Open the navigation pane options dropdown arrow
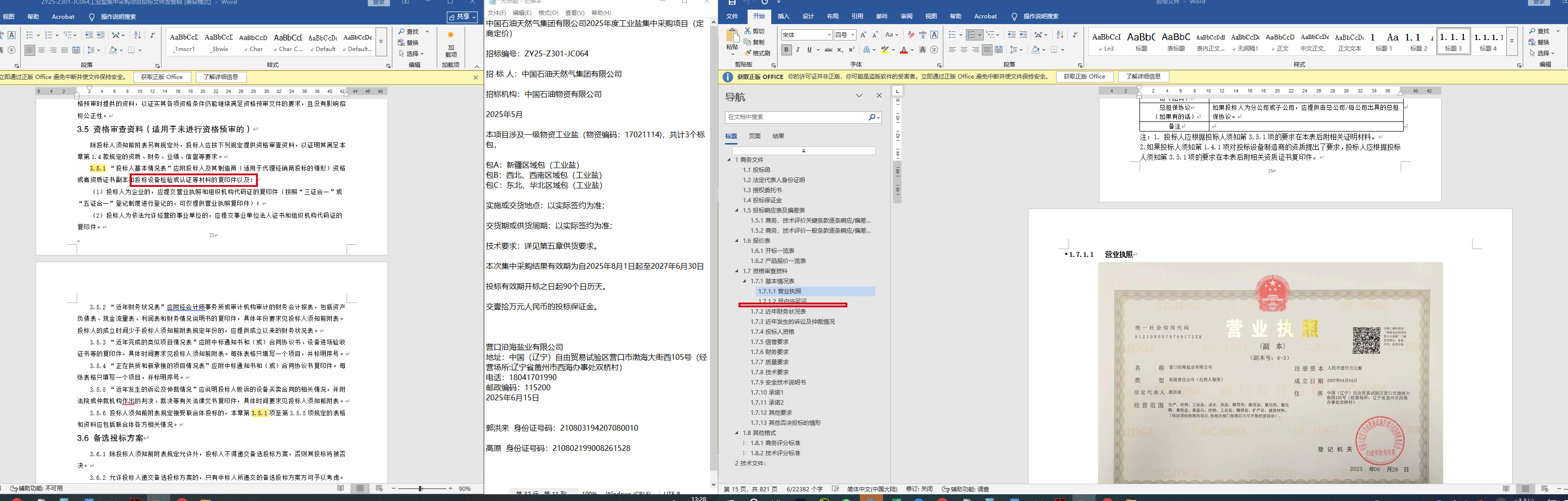This screenshot has height=501, width=1568. point(859,95)
